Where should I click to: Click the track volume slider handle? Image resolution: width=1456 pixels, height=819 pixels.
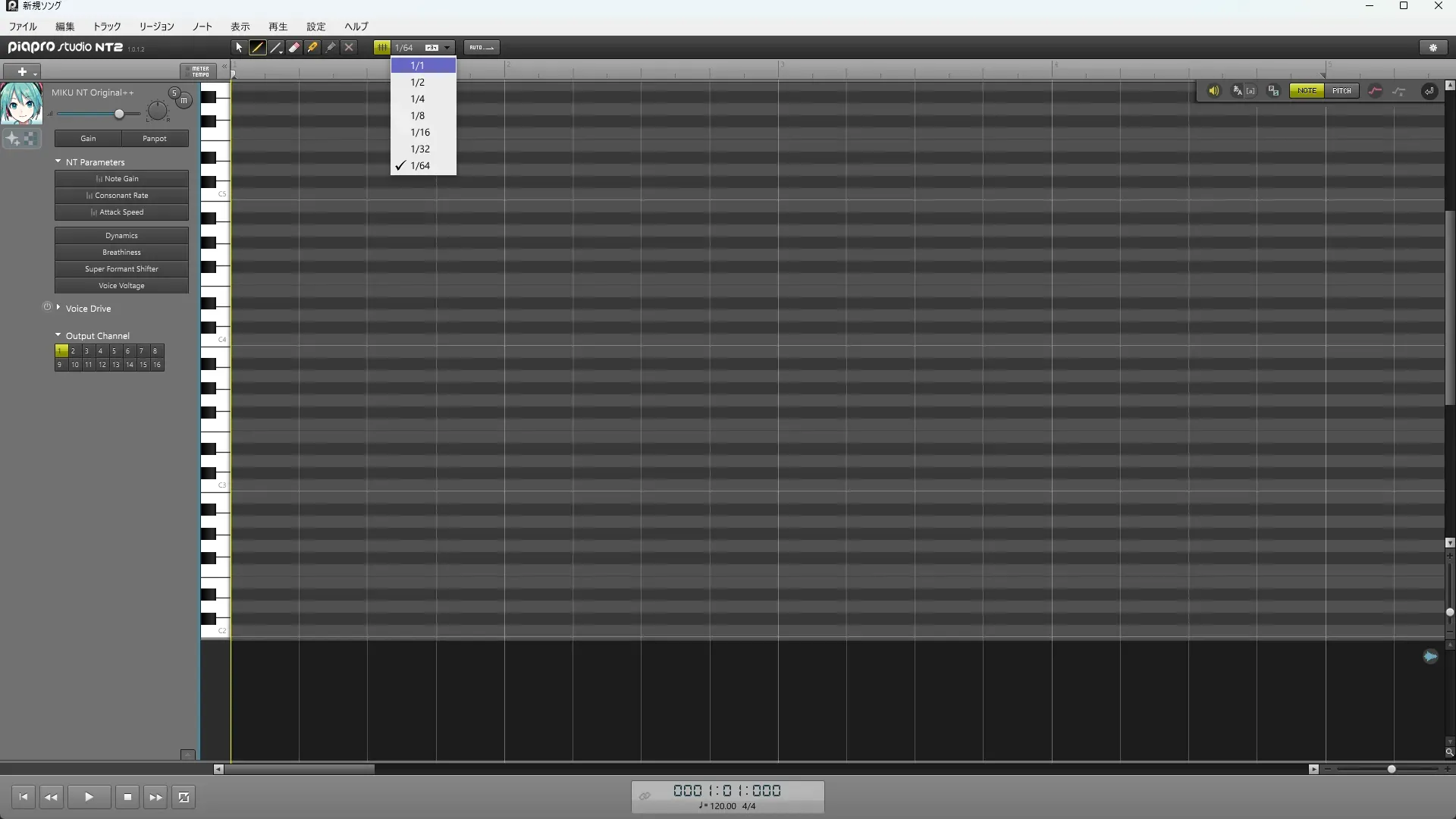119,114
